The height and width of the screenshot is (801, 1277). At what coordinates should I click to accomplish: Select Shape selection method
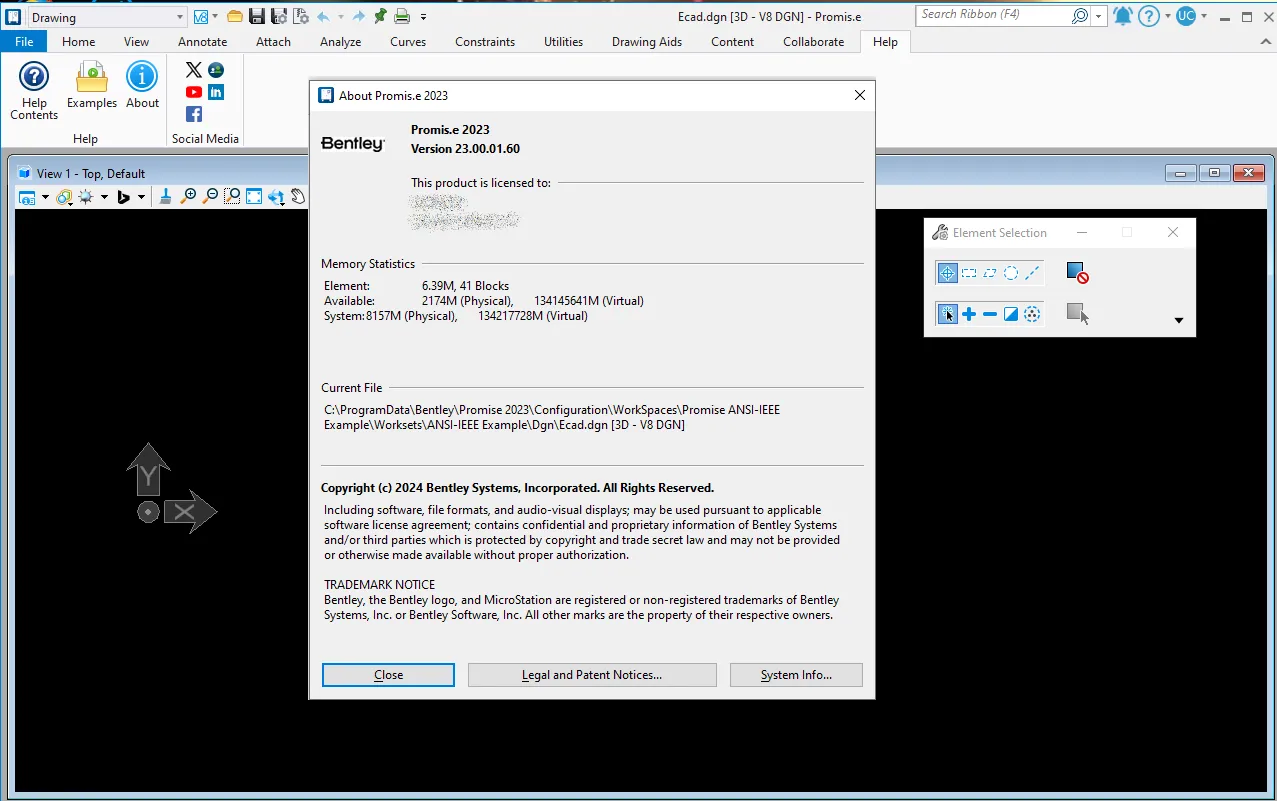pyautogui.click(x=990, y=273)
